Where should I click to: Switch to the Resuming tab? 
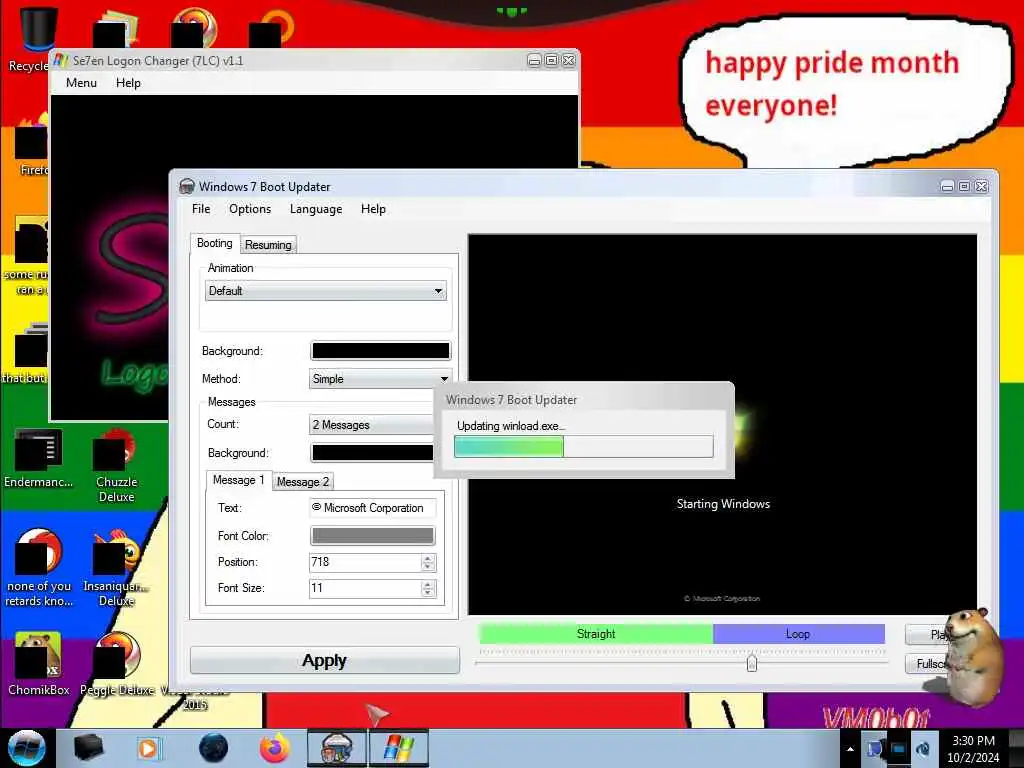pos(268,245)
